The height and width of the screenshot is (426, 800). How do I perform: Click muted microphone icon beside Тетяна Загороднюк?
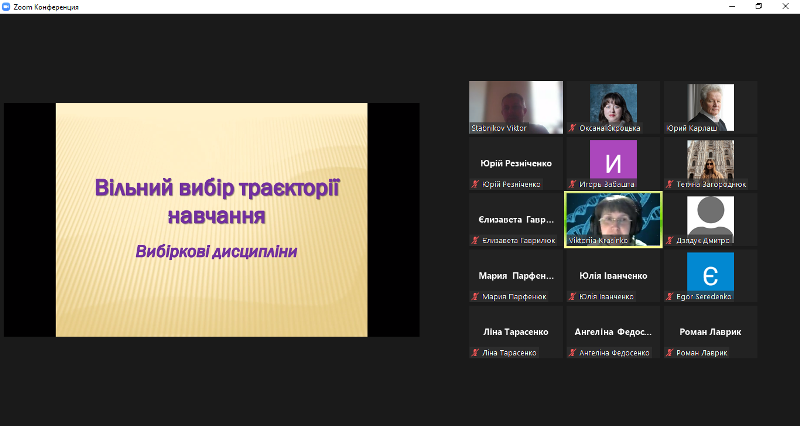[669, 184]
